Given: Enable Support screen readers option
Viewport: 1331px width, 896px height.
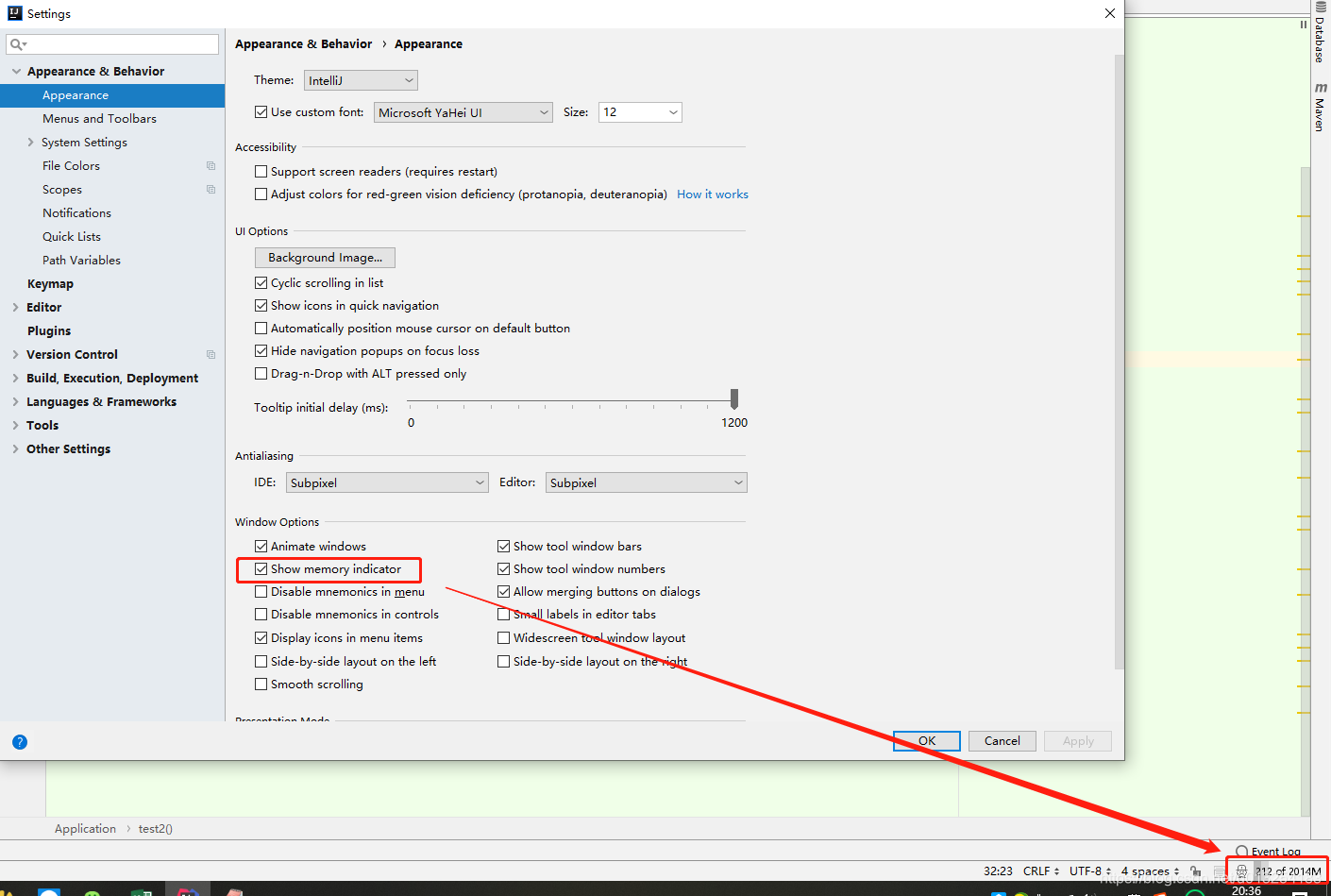Looking at the screenshot, I should (261, 172).
